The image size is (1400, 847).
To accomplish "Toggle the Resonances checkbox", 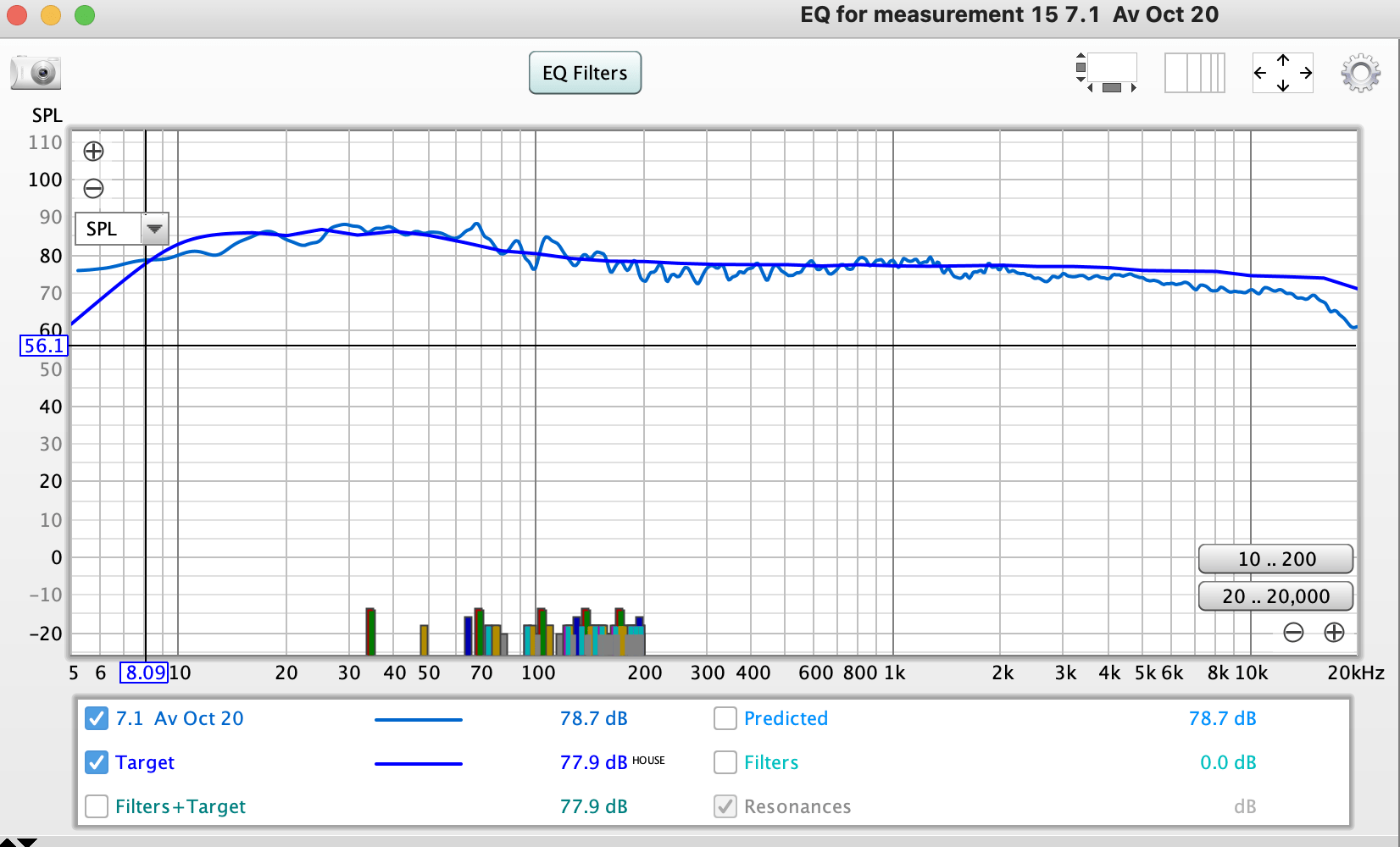I will tap(725, 806).
